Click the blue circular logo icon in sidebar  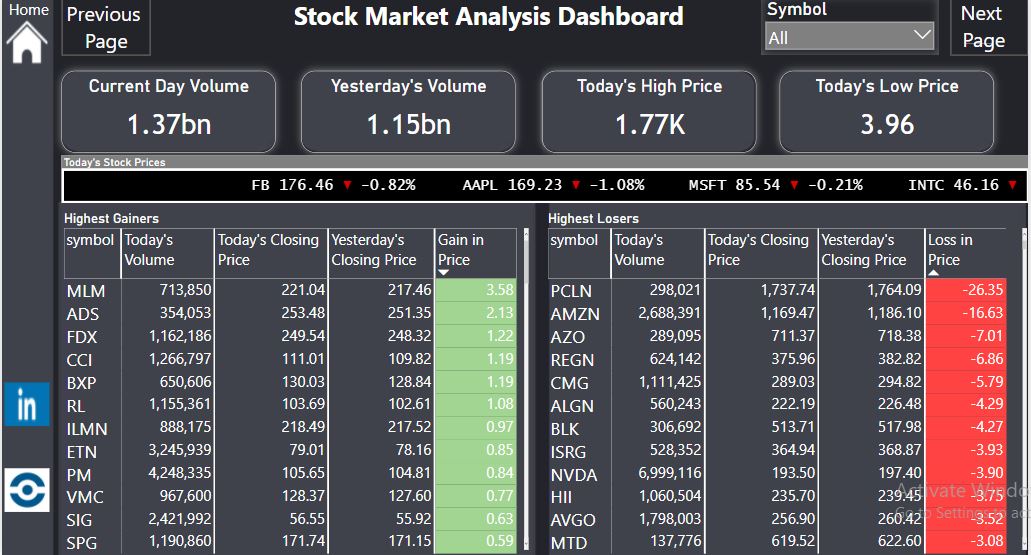pos(27,490)
